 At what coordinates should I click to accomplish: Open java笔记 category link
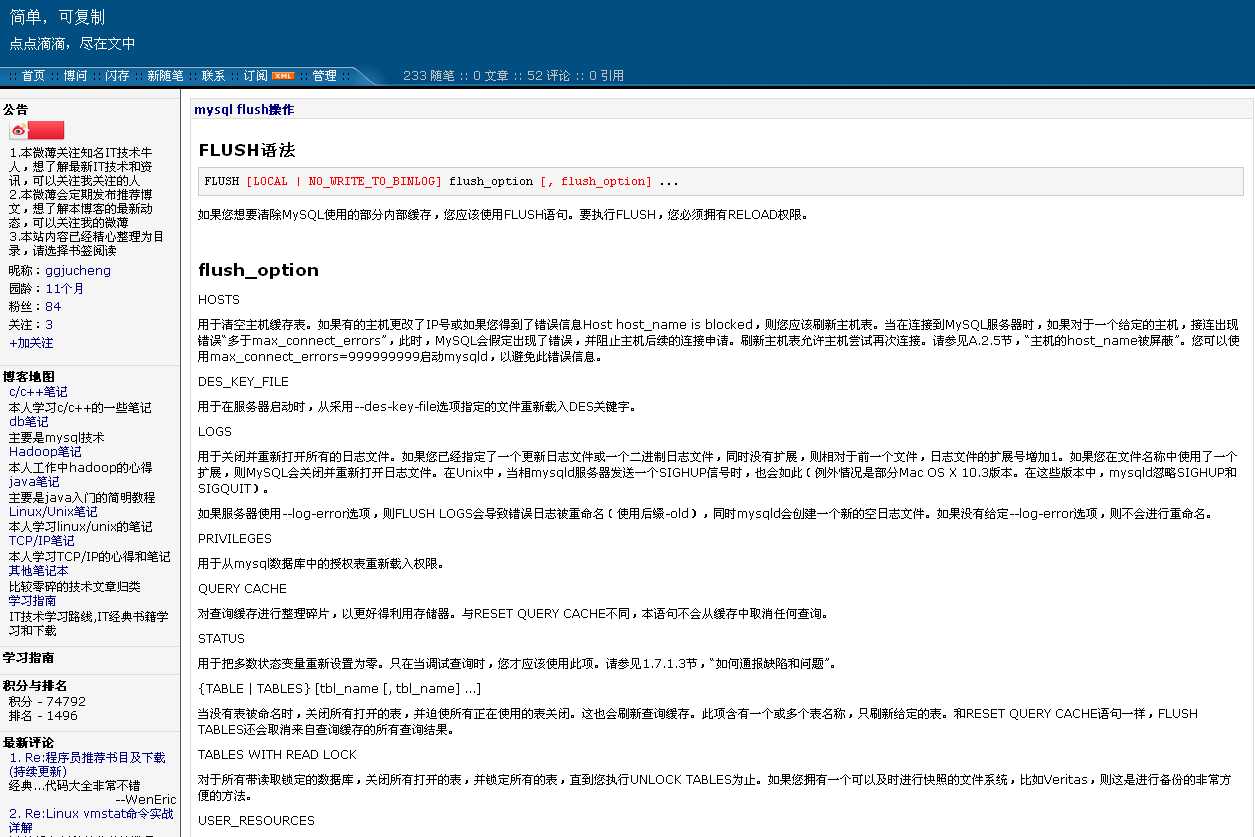pos(34,482)
